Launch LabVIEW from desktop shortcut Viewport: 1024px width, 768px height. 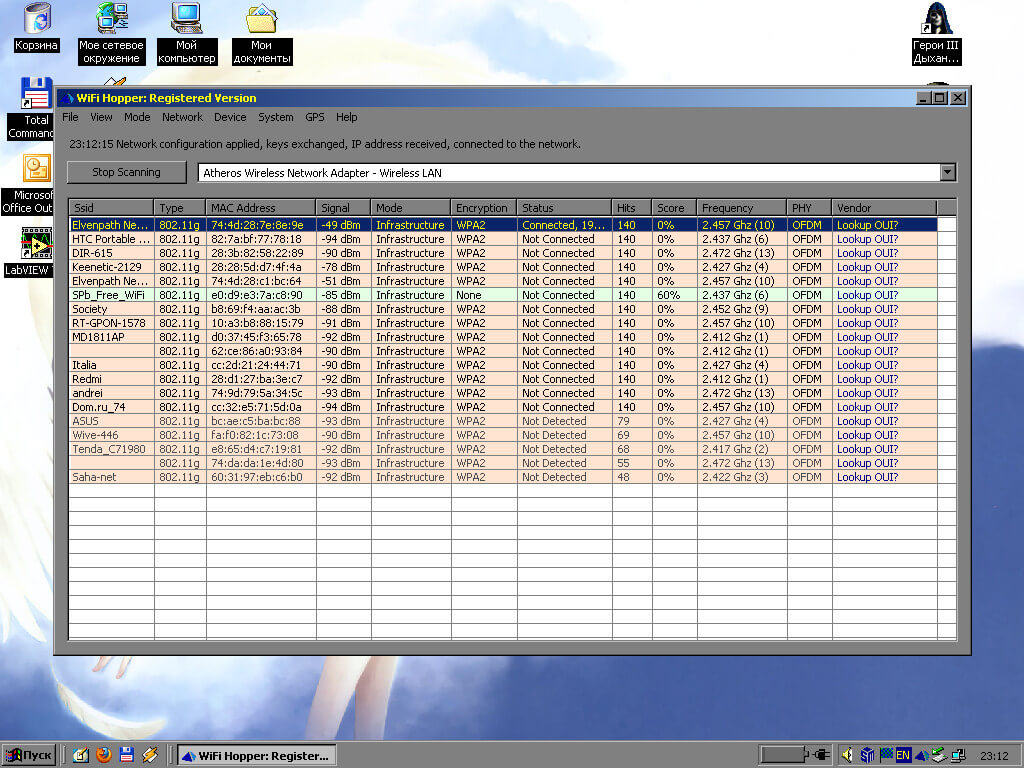[x=36, y=245]
